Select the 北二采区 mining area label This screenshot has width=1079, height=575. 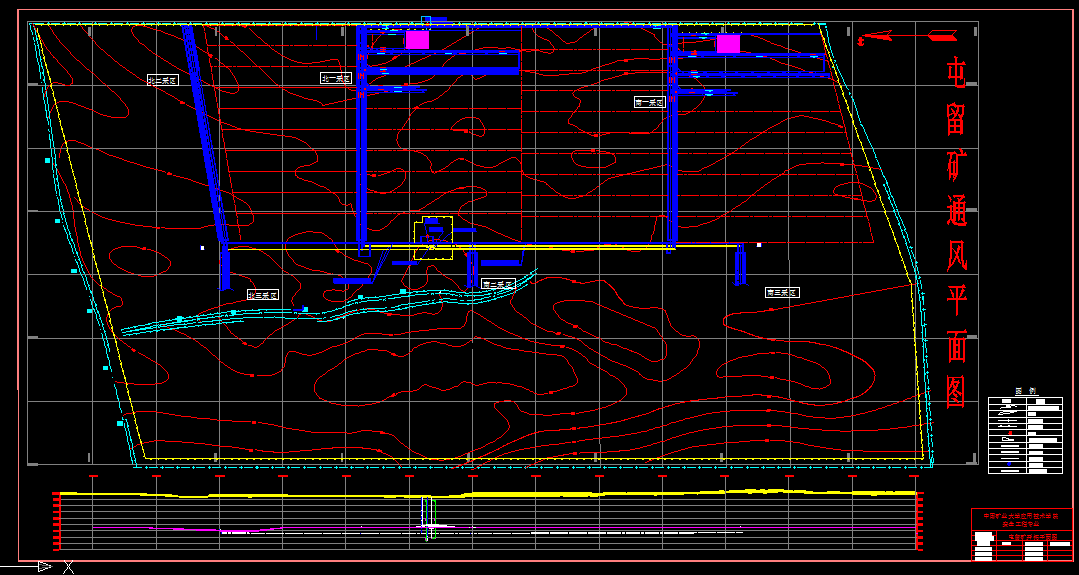point(162,80)
